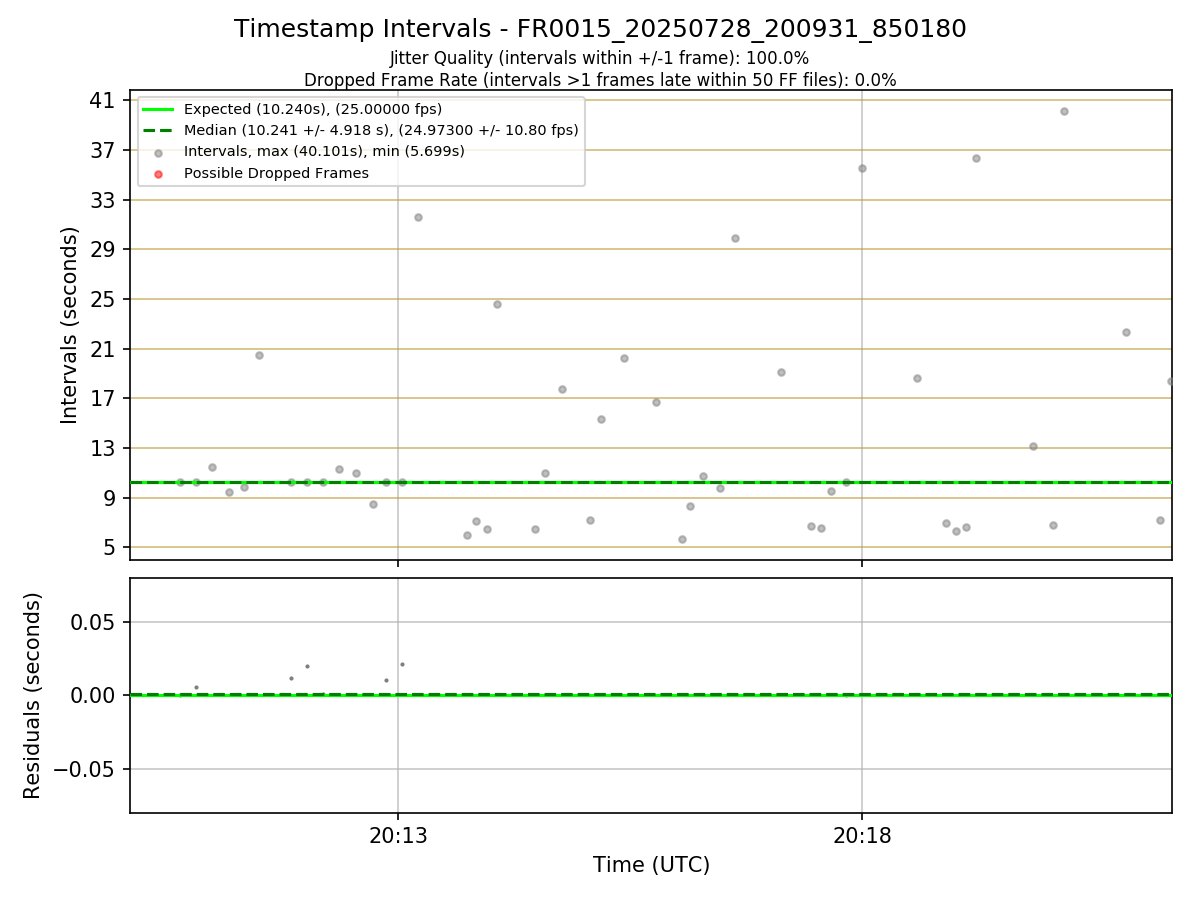
Task: Click the plot title 'Timestamp Intervals - FR0015_20250728_200931_850180'
Action: tap(600, 29)
